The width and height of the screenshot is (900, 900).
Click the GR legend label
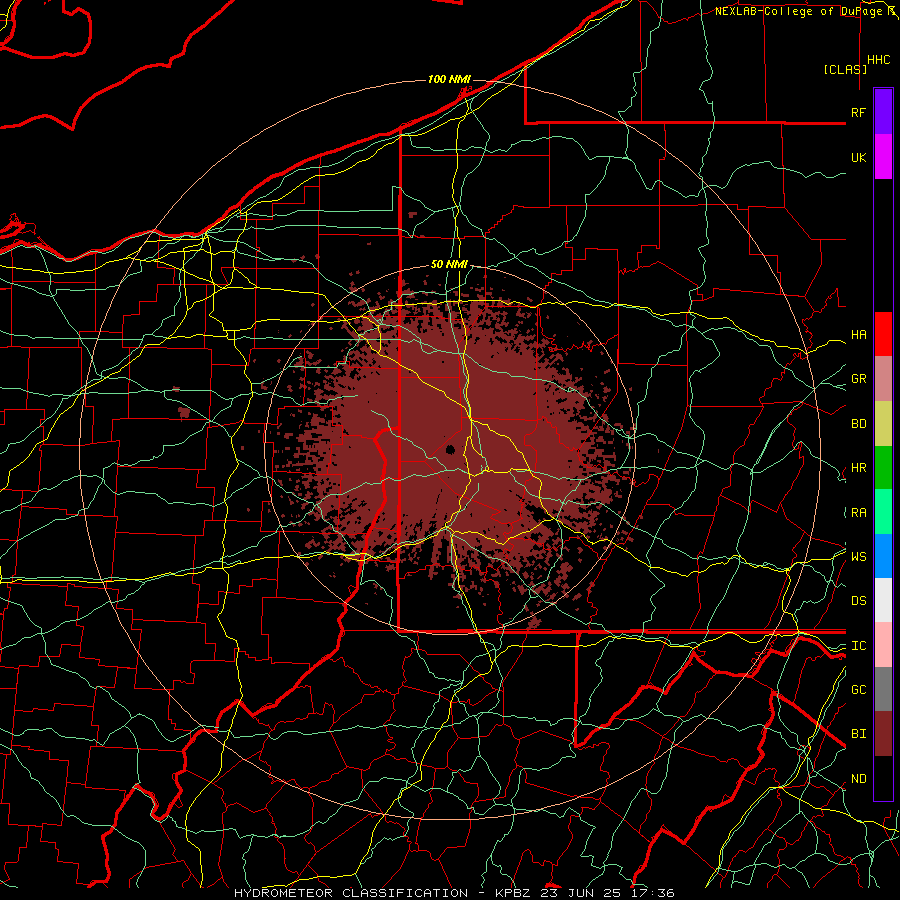858,379
